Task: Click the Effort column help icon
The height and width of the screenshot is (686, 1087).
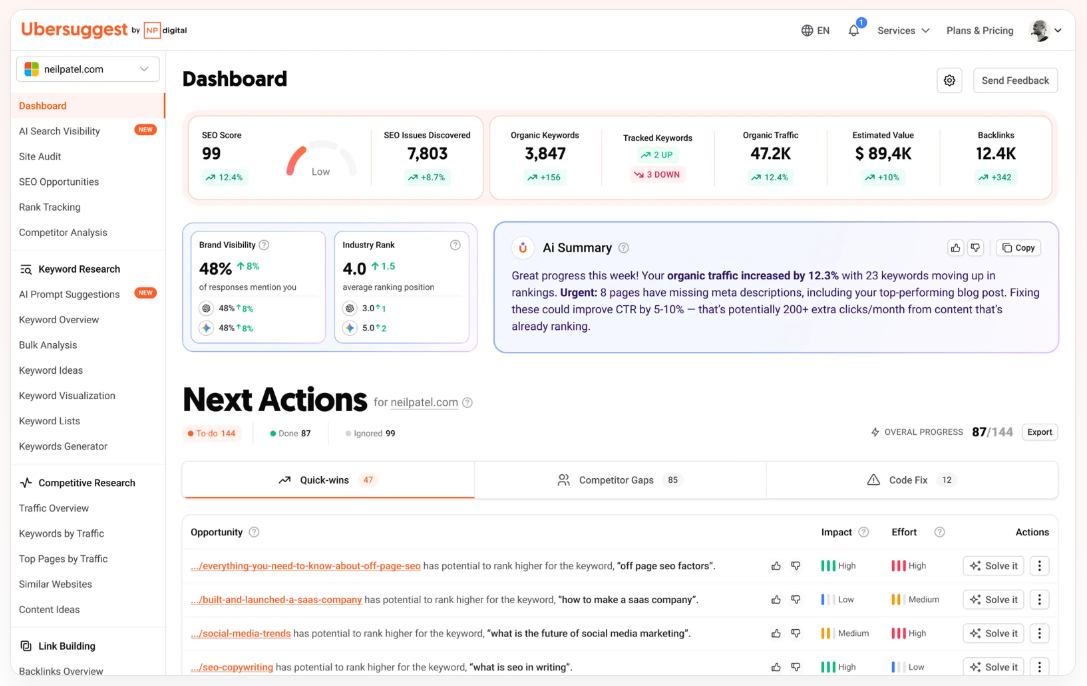Action: (939, 532)
